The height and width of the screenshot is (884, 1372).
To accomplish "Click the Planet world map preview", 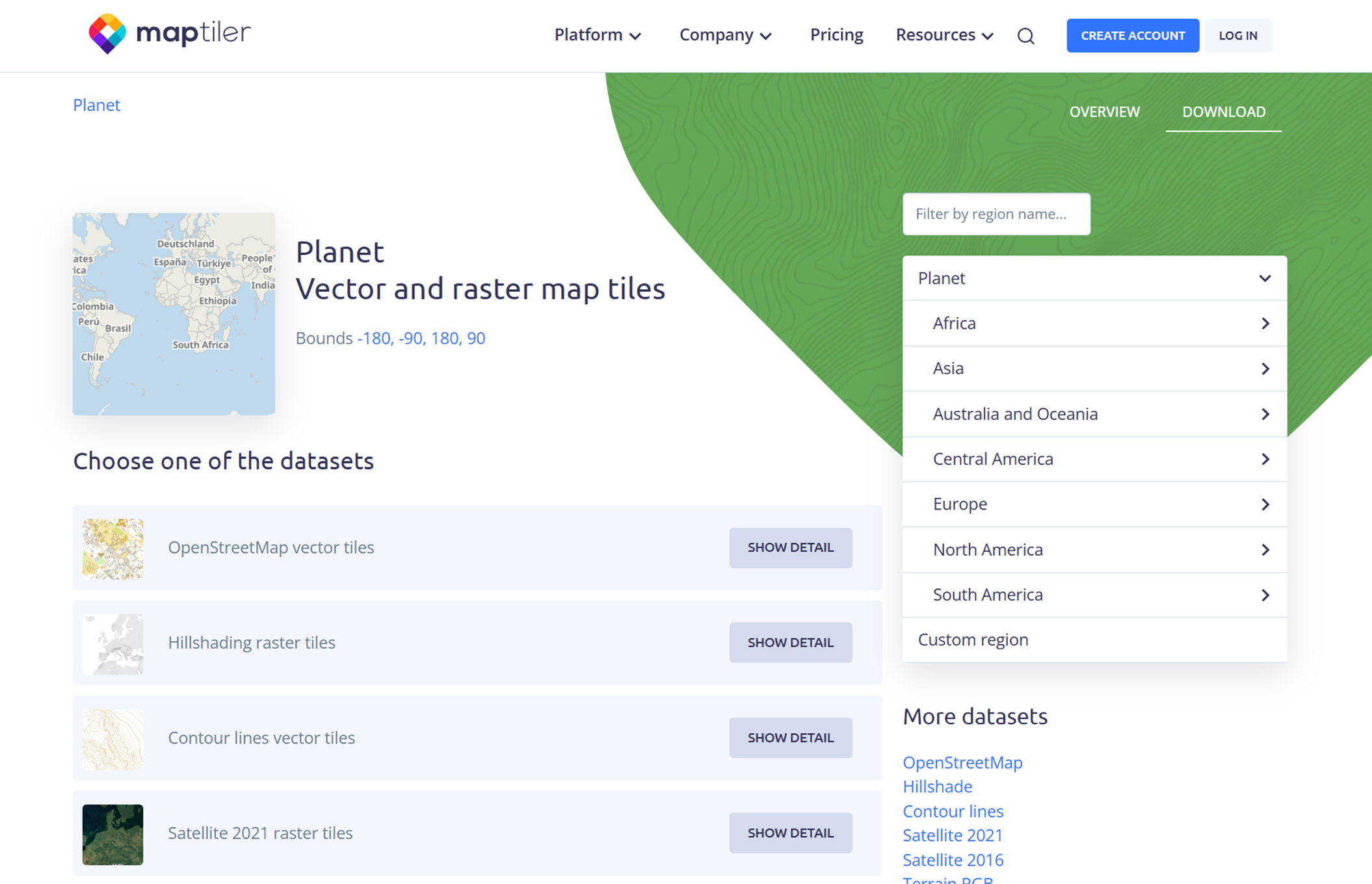I will click(x=174, y=314).
